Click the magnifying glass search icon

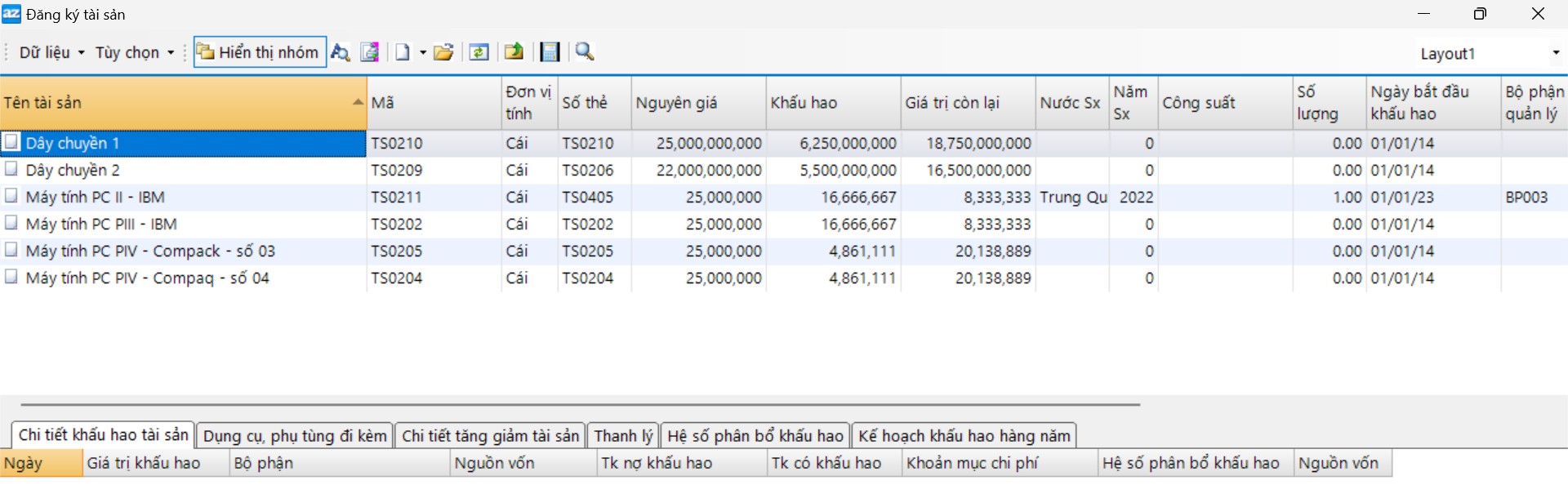585,52
